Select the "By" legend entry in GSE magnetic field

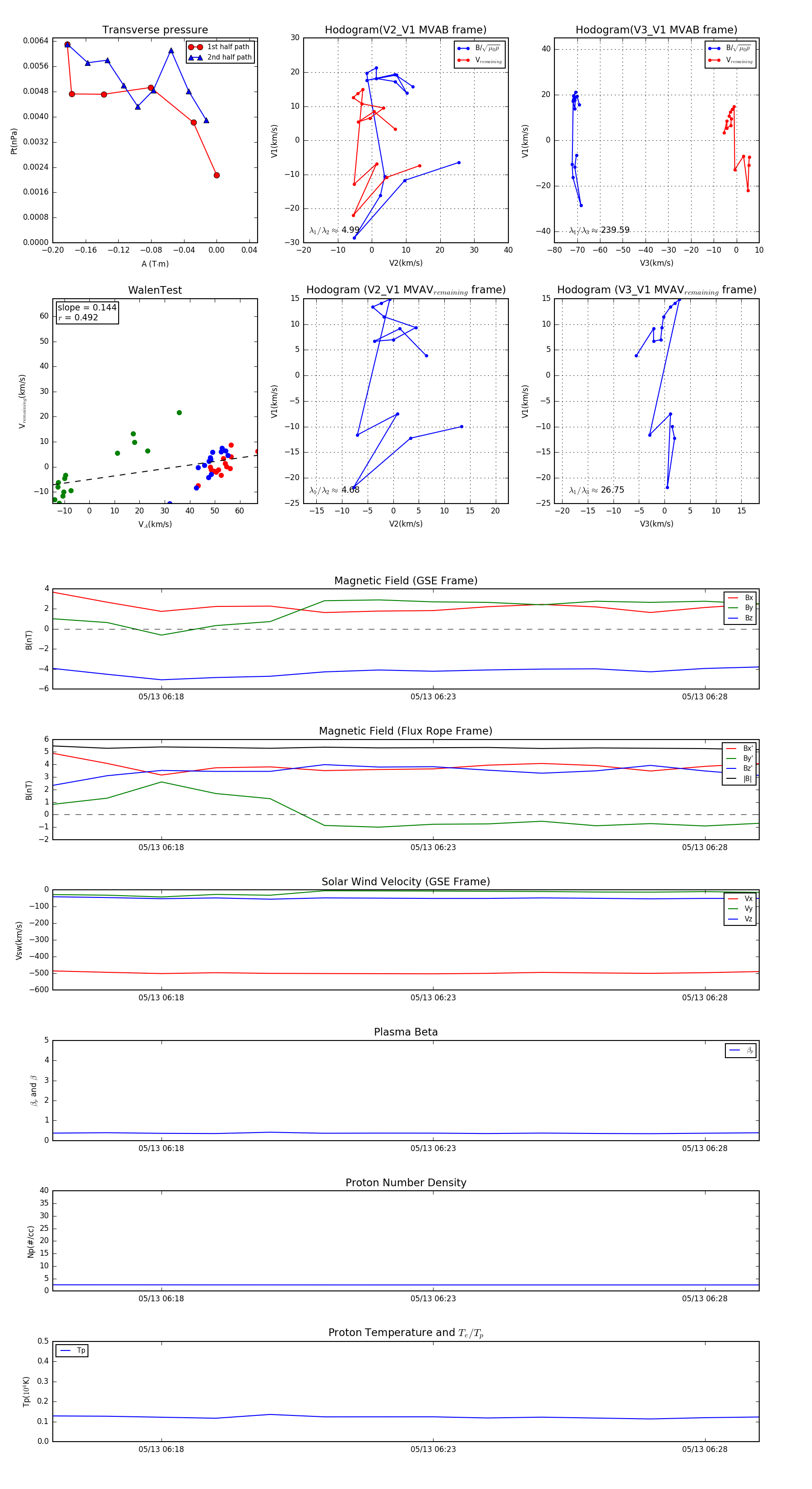pyautogui.click(x=740, y=608)
